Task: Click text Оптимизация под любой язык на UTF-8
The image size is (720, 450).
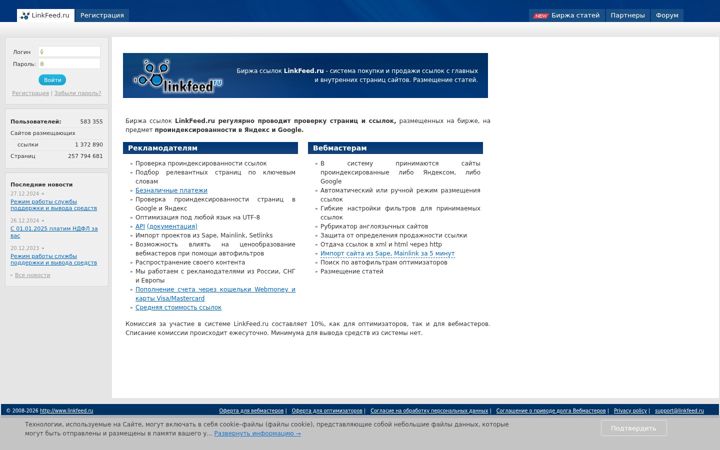Action: pyautogui.click(x=197, y=218)
